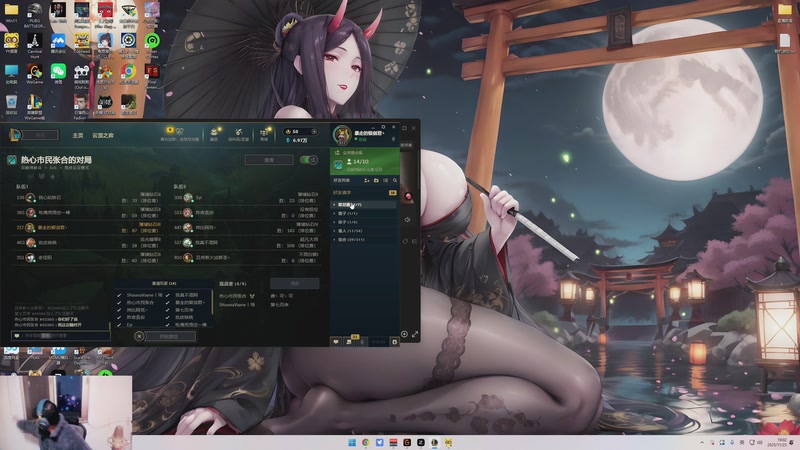Click the League of Legends logo

point(15,135)
